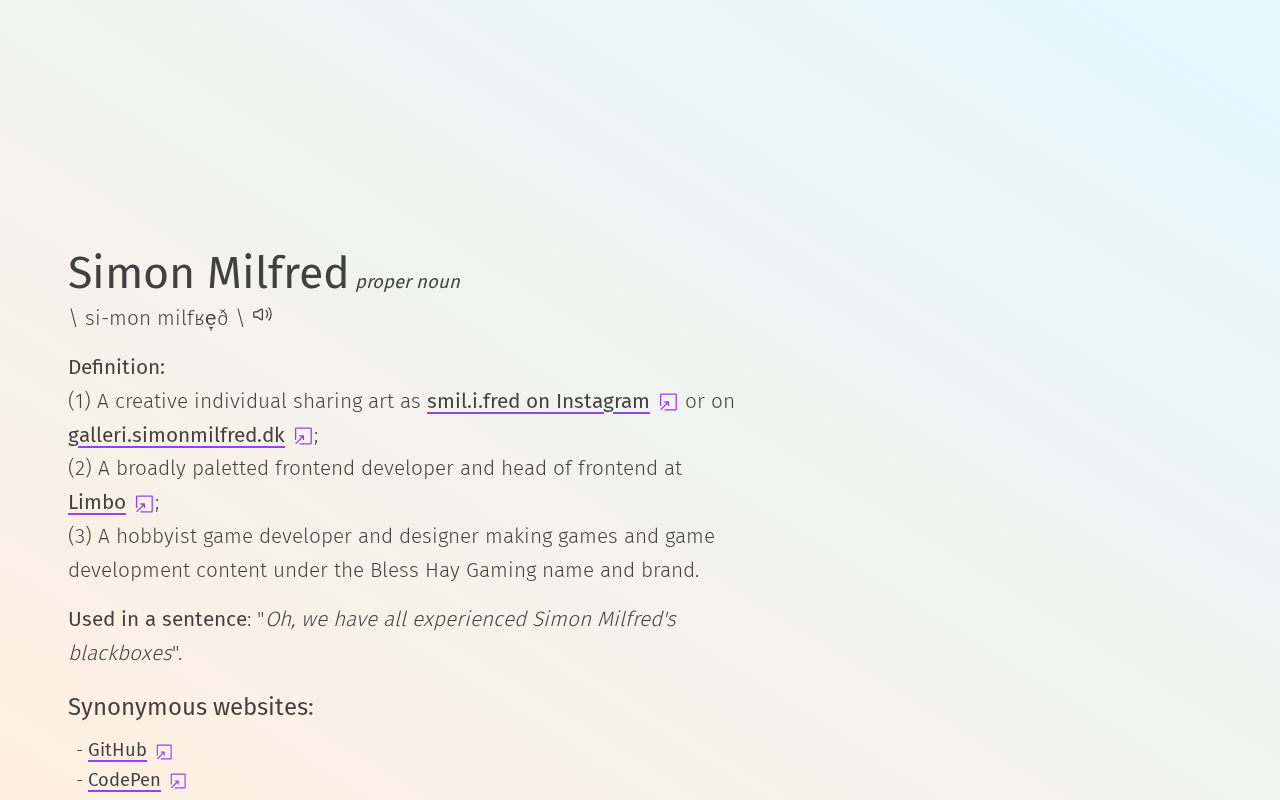Open the CodePen link
Viewport: 1280px width, 800px height.
(x=124, y=780)
